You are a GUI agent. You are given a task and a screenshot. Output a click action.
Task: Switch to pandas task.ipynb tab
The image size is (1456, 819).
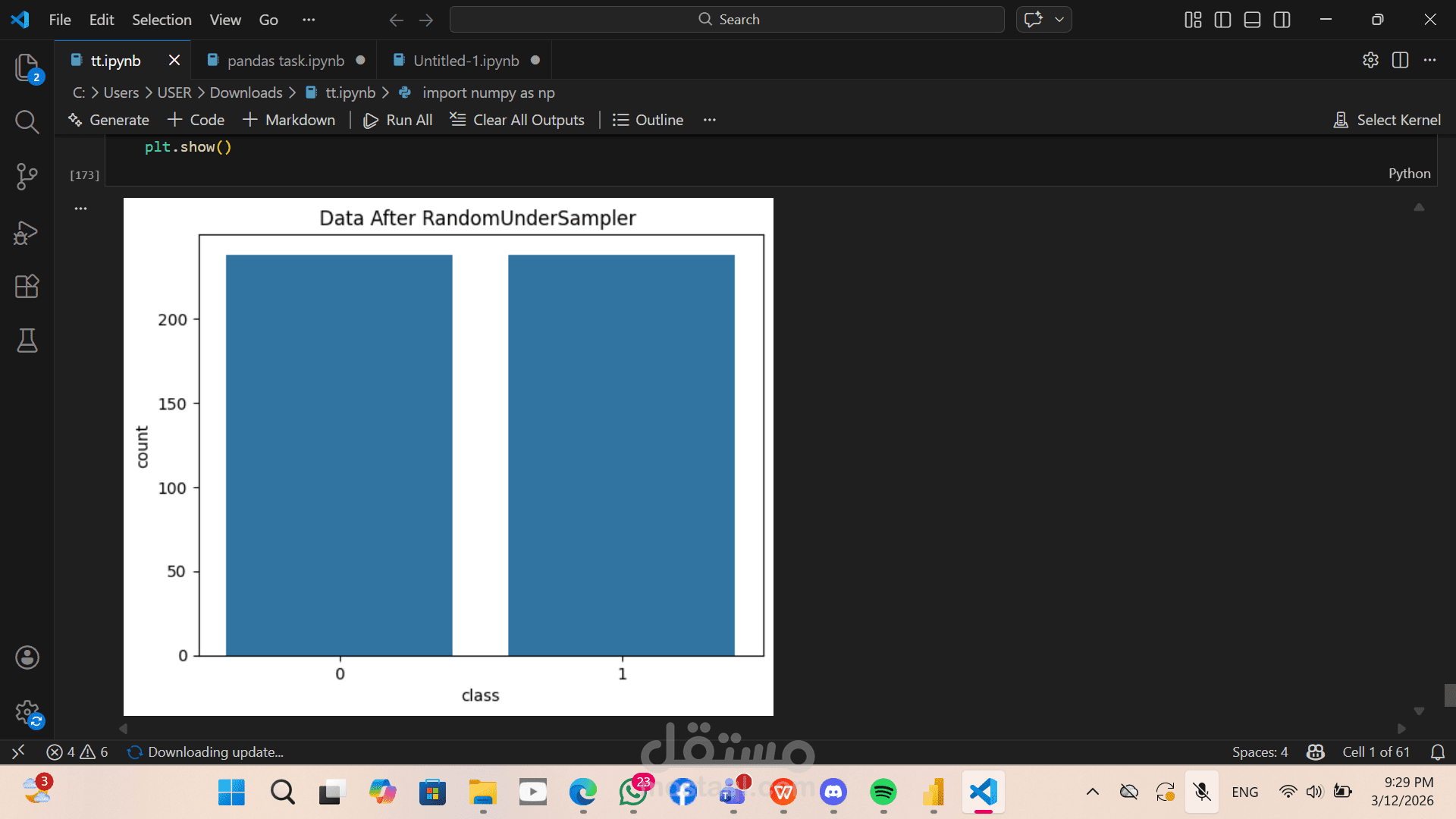click(x=285, y=61)
